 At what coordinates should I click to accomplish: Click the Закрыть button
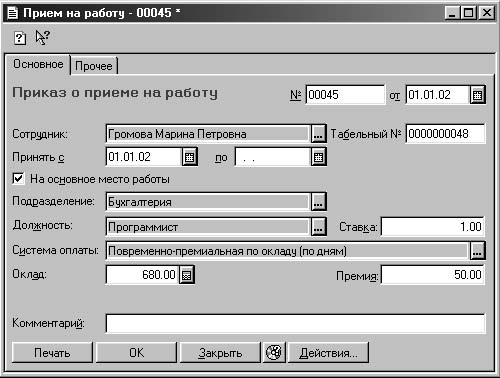[x=220, y=352]
